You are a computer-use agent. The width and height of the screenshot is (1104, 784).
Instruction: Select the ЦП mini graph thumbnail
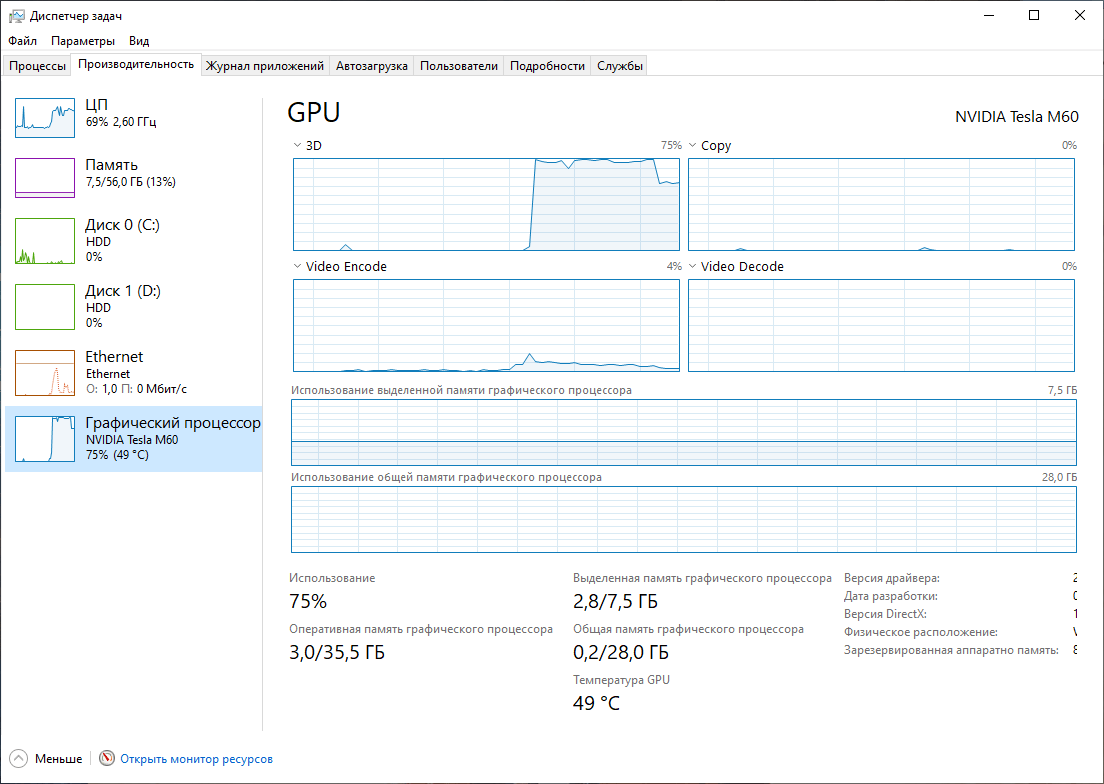[x=45, y=118]
